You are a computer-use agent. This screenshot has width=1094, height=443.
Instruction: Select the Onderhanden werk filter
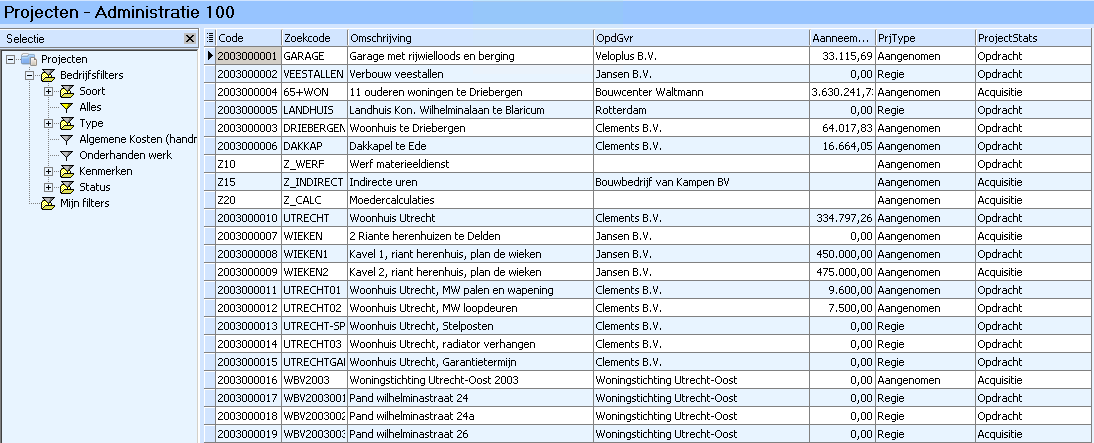click(126, 156)
